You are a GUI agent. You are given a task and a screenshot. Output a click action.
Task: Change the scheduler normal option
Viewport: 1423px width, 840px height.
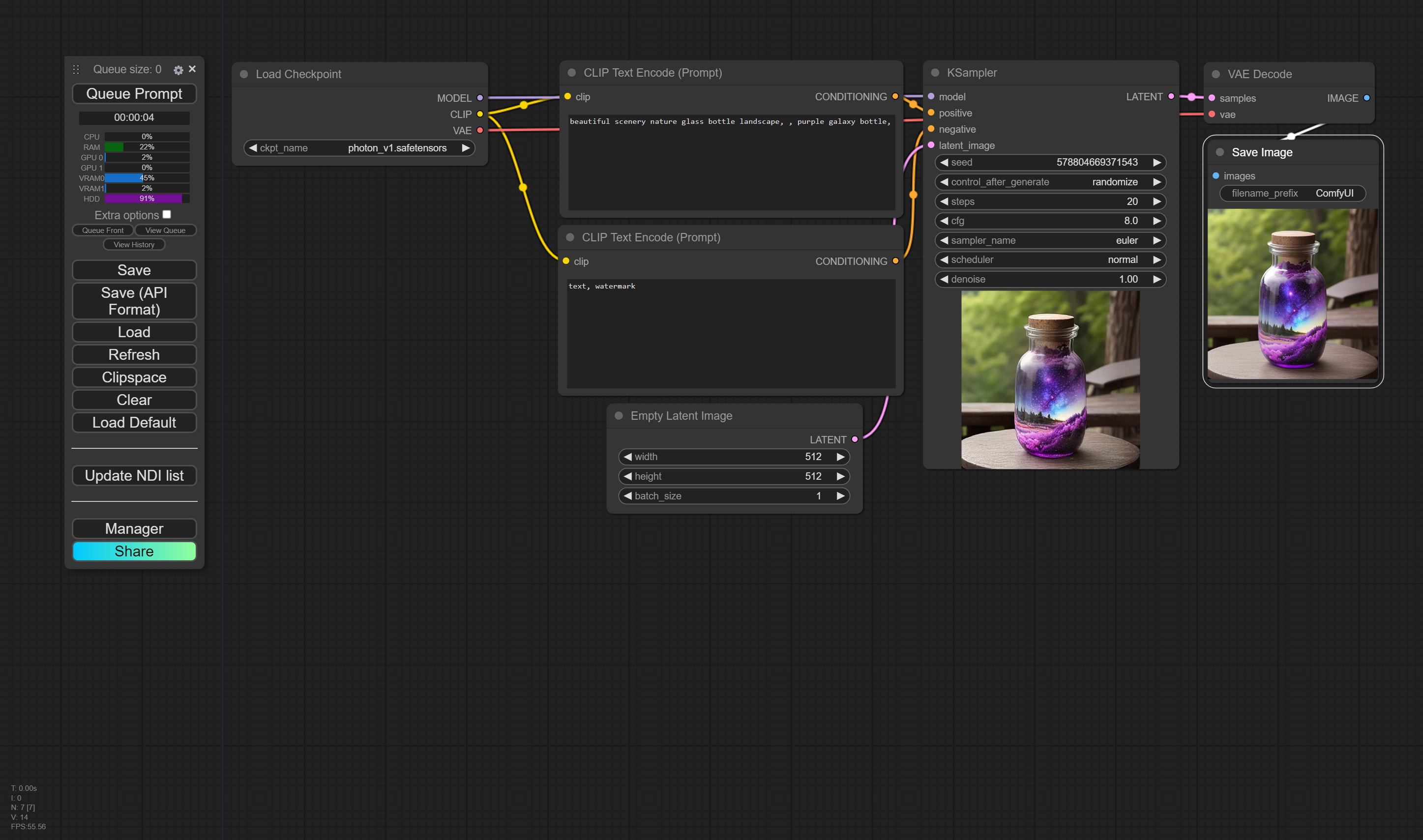pos(1050,260)
